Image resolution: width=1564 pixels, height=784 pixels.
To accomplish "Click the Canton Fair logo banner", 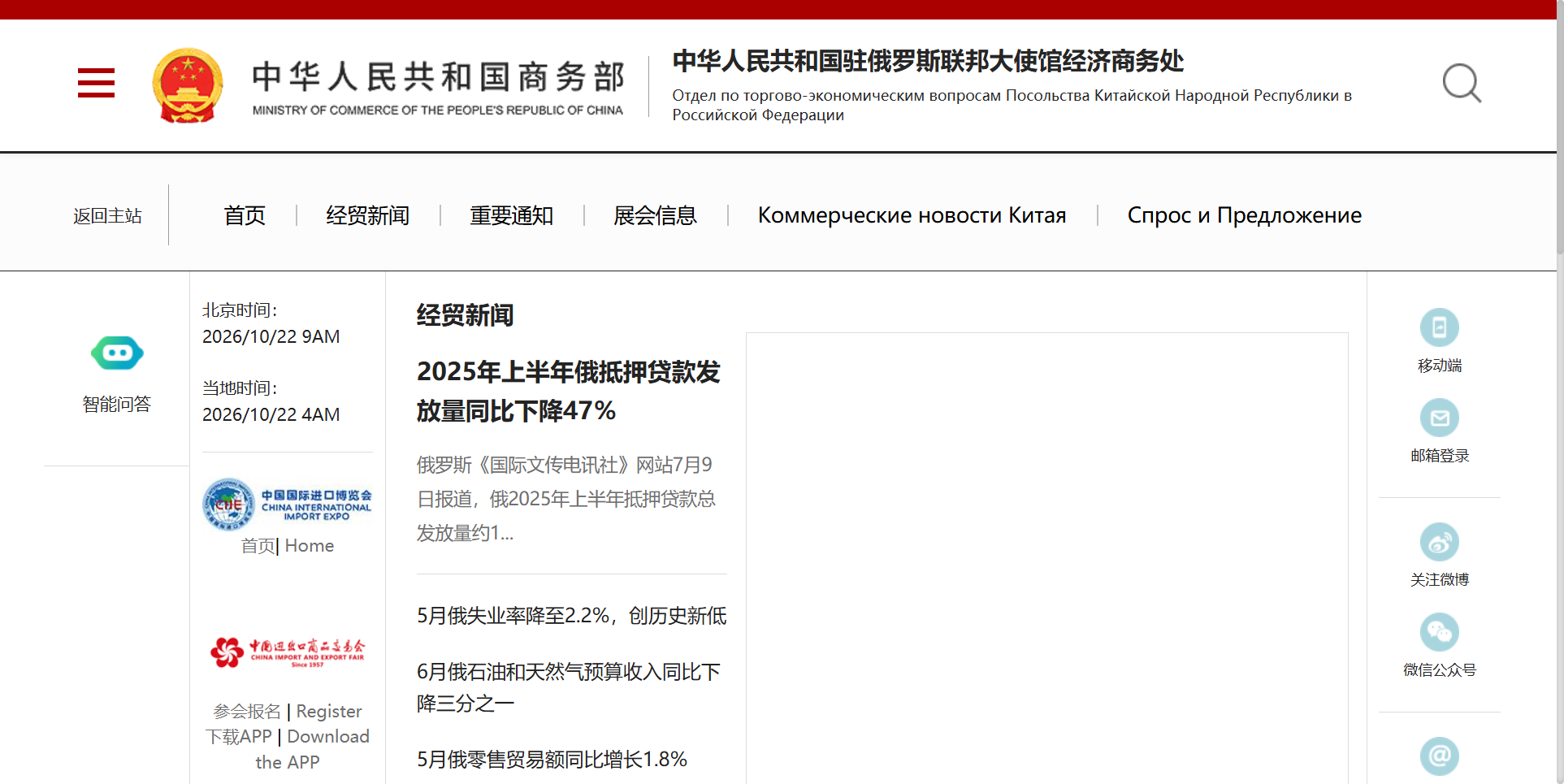I will click(x=287, y=652).
